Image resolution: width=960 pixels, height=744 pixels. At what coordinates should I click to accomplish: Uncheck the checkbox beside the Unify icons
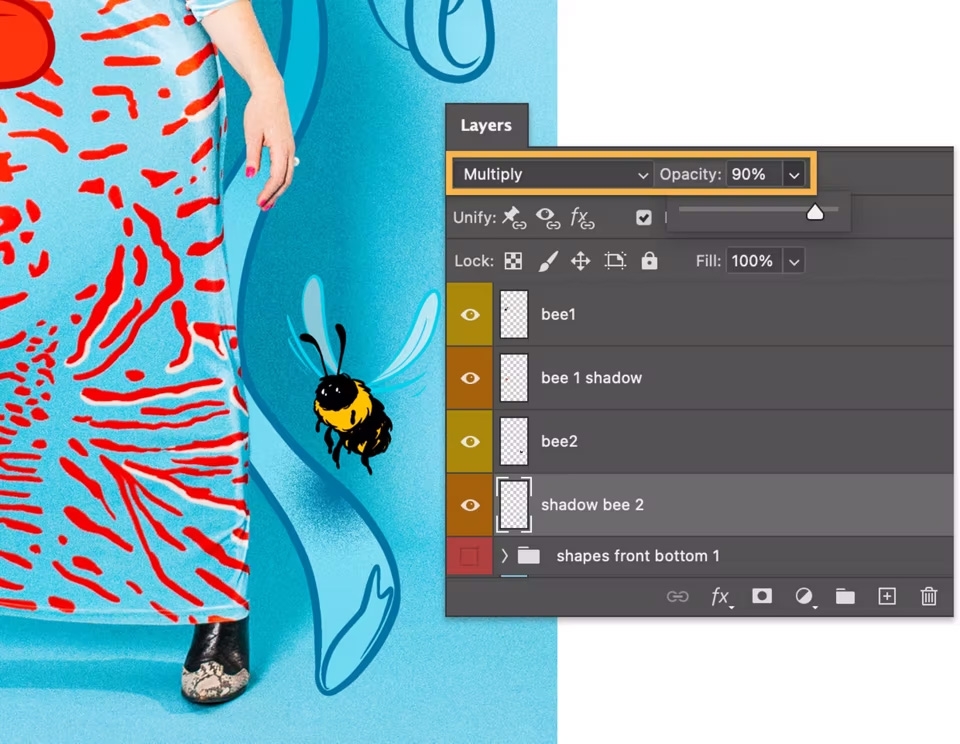point(643,217)
